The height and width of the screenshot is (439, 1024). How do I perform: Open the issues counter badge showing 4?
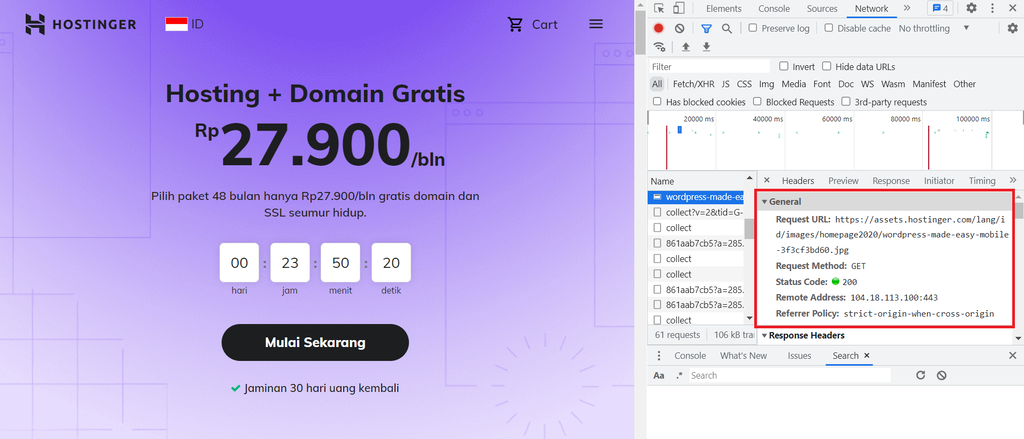click(x=941, y=8)
